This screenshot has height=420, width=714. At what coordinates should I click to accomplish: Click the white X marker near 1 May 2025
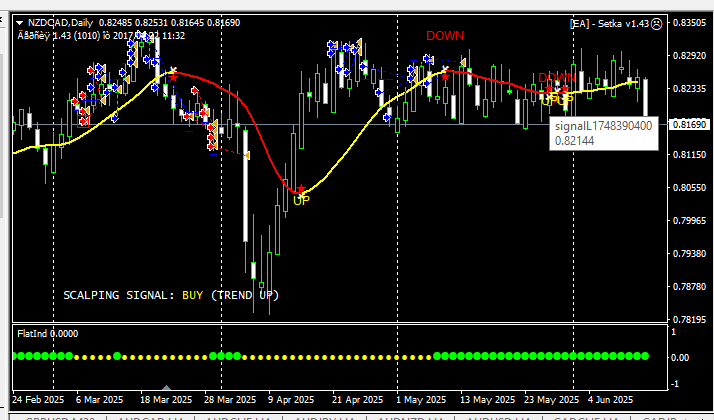click(445, 69)
